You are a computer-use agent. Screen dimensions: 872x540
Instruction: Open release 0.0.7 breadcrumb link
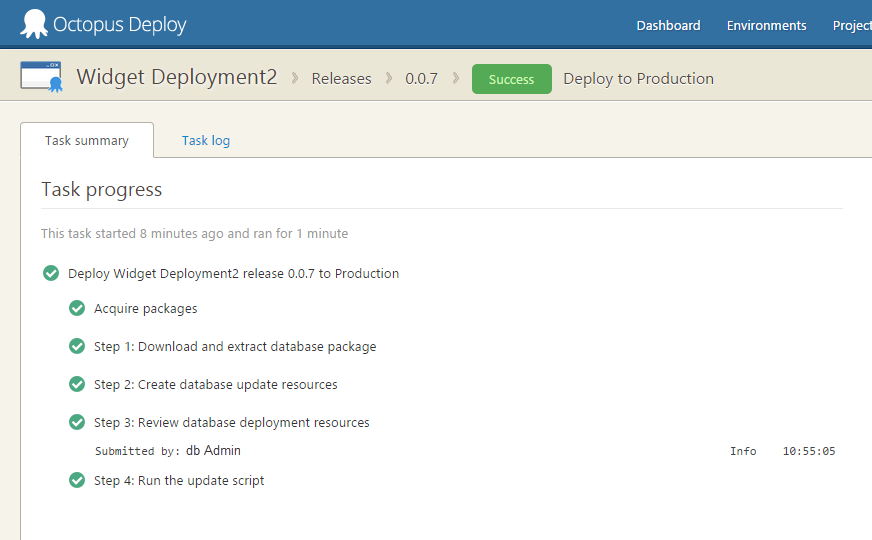[421, 79]
